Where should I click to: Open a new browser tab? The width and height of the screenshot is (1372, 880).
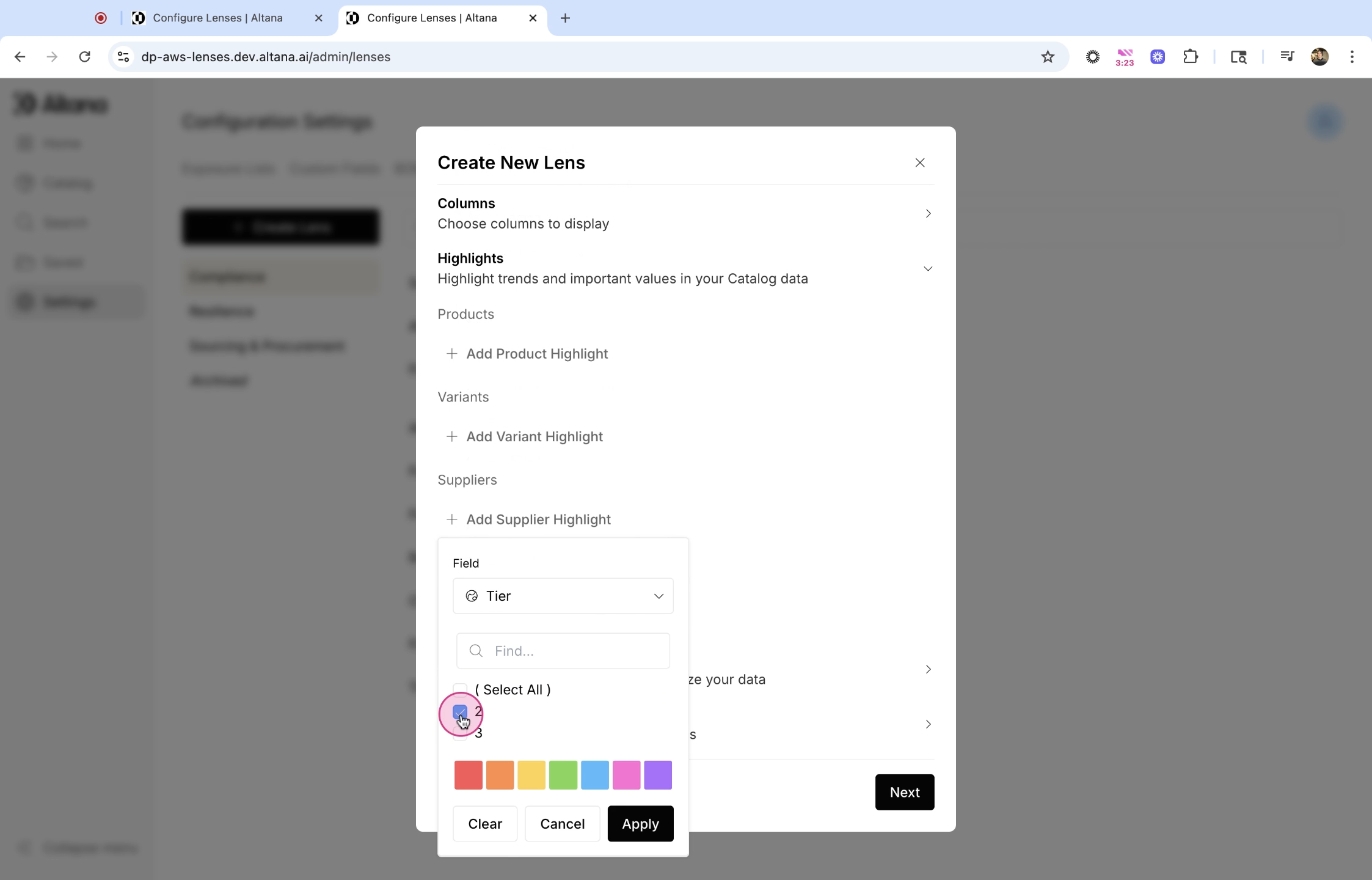565,18
